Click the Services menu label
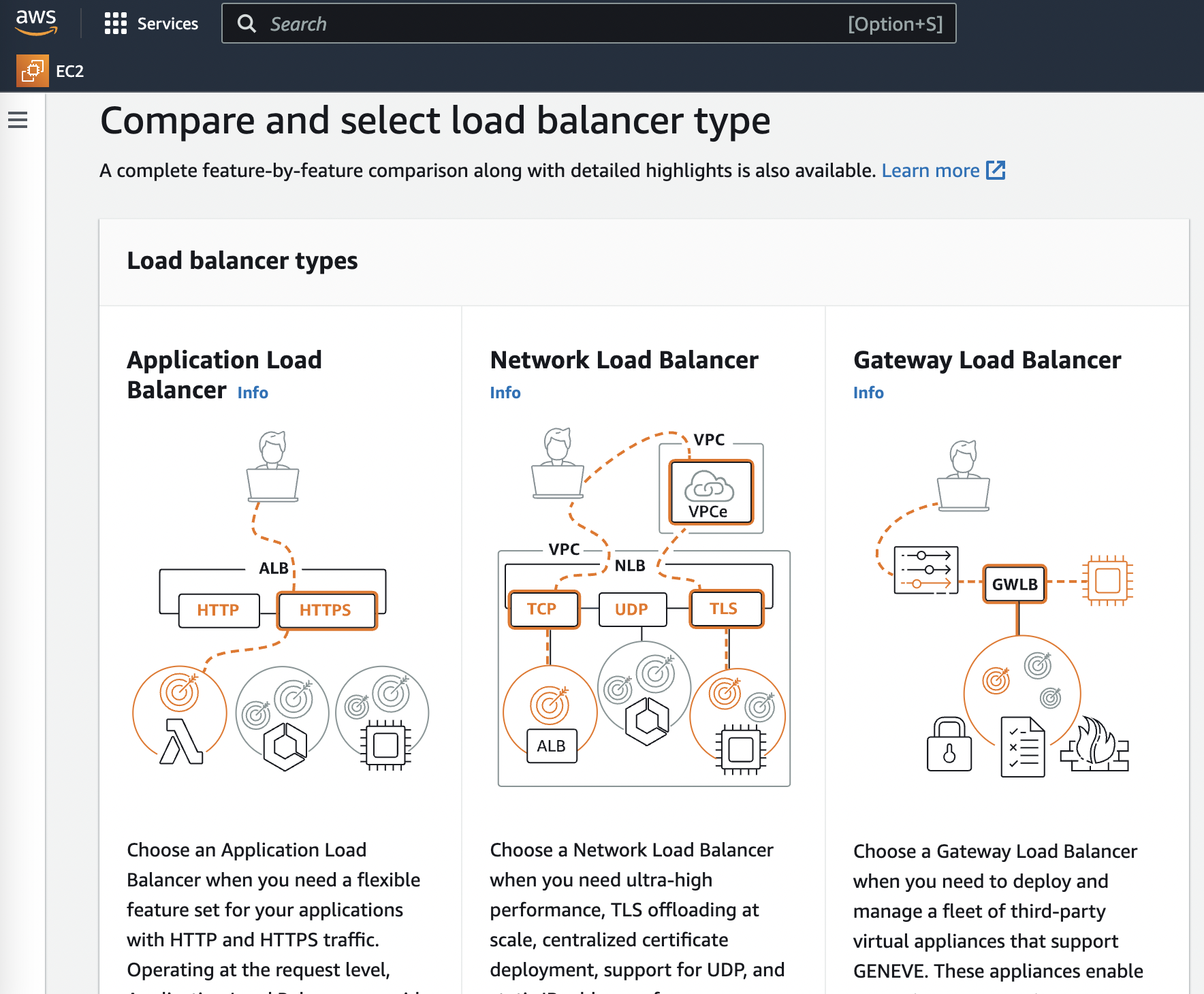The image size is (1204, 994). tap(168, 24)
